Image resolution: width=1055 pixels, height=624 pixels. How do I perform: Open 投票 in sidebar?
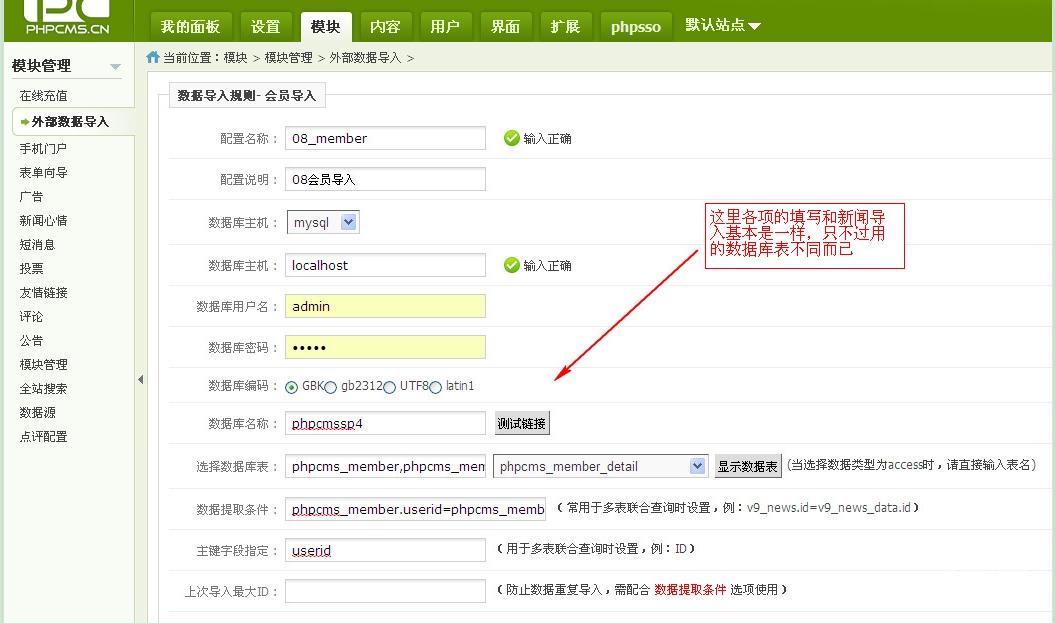(31, 269)
